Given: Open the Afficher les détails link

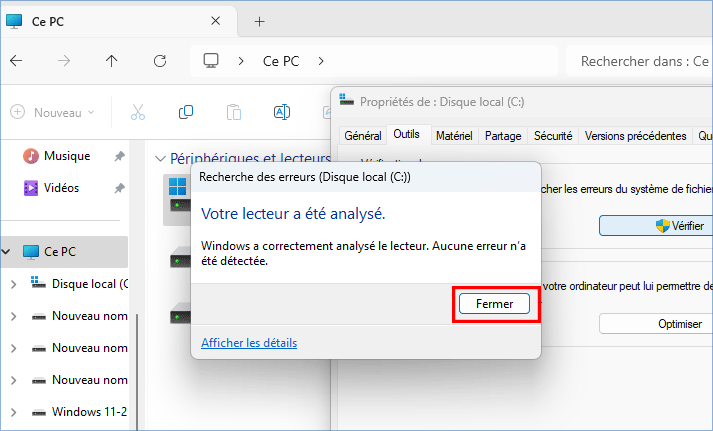Looking at the screenshot, I should [249, 343].
